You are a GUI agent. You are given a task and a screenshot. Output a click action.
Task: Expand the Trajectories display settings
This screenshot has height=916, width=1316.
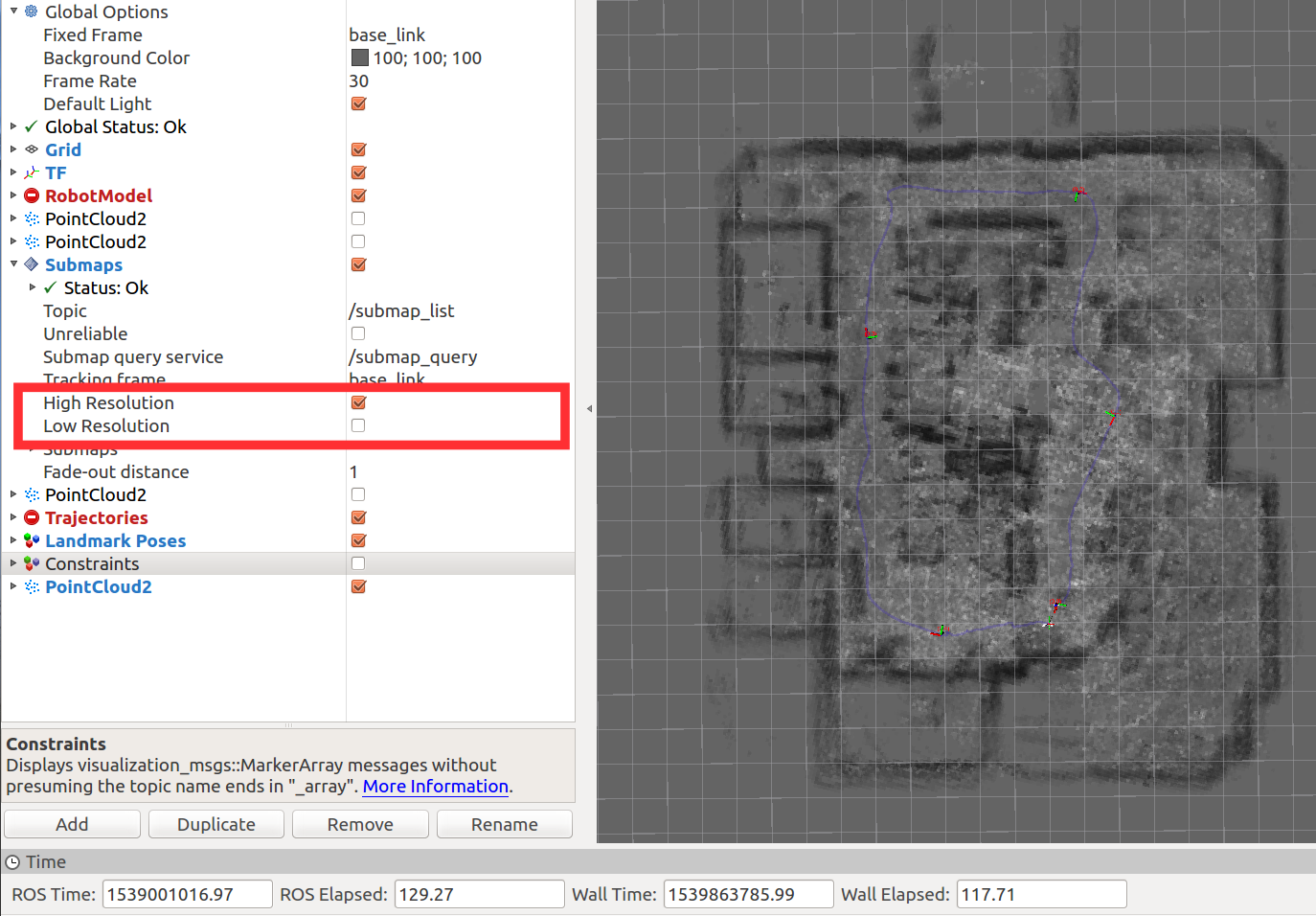11,517
